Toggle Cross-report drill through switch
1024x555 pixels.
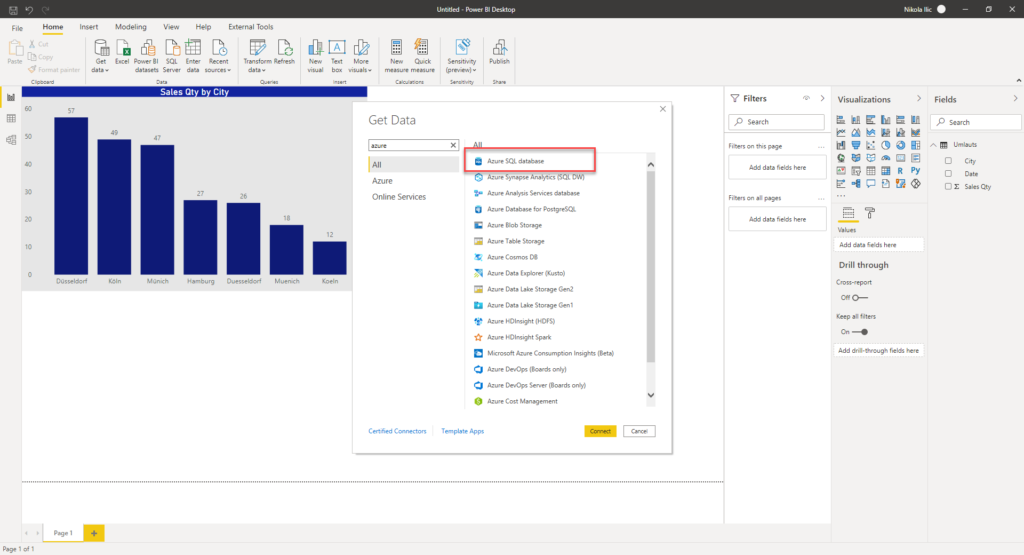pyautogui.click(x=860, y=298)
